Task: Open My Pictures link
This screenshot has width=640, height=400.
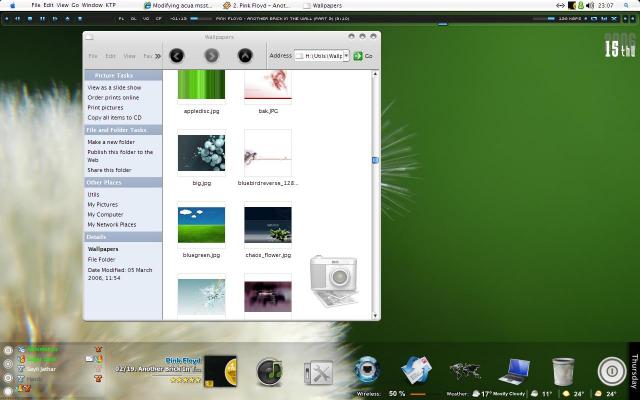Action: point(103,204)
